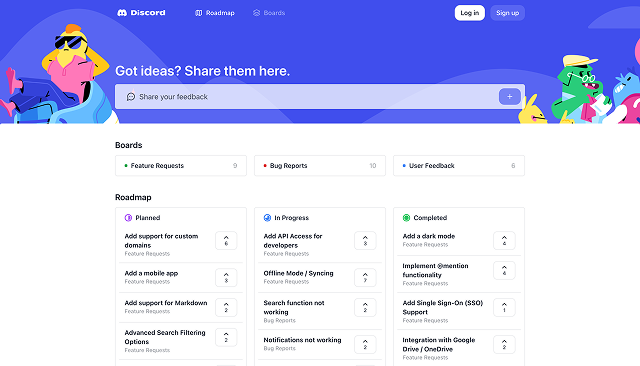Upvote Add a mobile app
Image resolution: width=640 pixels, height=366 pixels.
226,277
